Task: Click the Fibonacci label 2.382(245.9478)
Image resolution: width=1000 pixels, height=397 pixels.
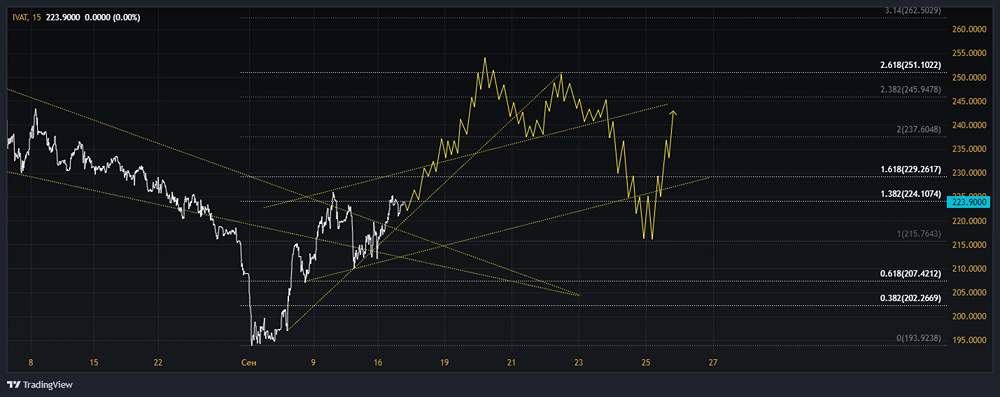Action: click(x=912, y=90)
